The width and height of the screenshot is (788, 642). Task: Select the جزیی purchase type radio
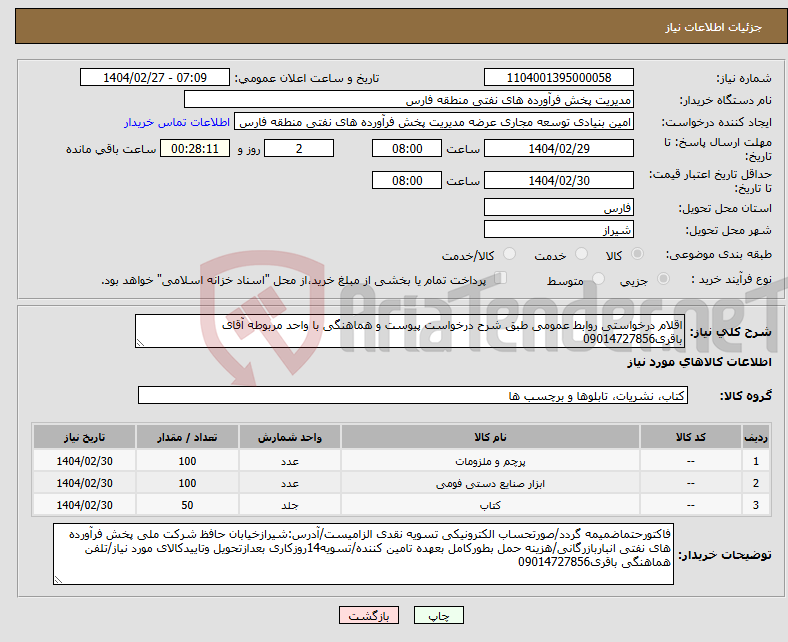[663, 279]
